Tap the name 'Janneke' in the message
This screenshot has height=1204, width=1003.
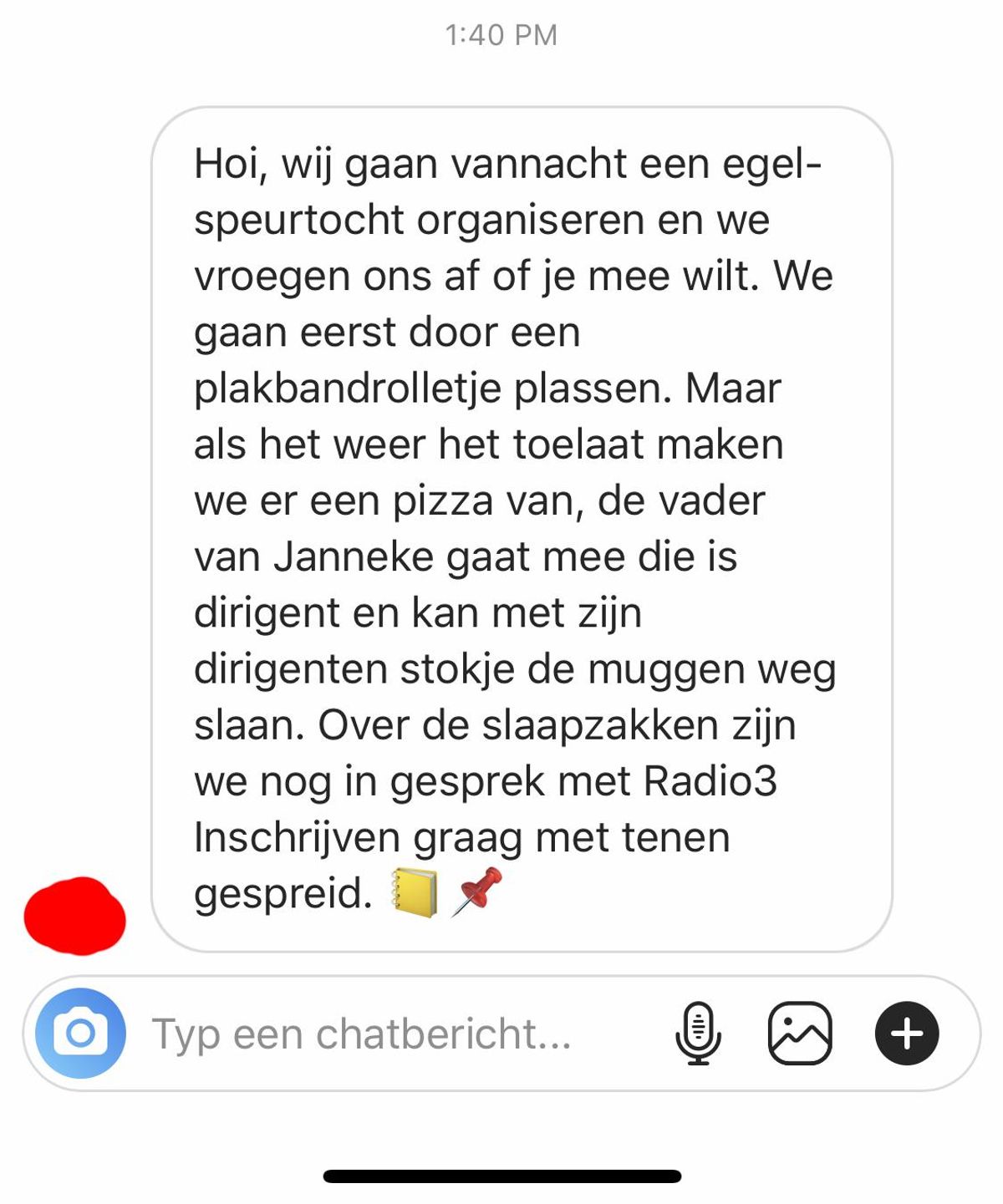354,556
